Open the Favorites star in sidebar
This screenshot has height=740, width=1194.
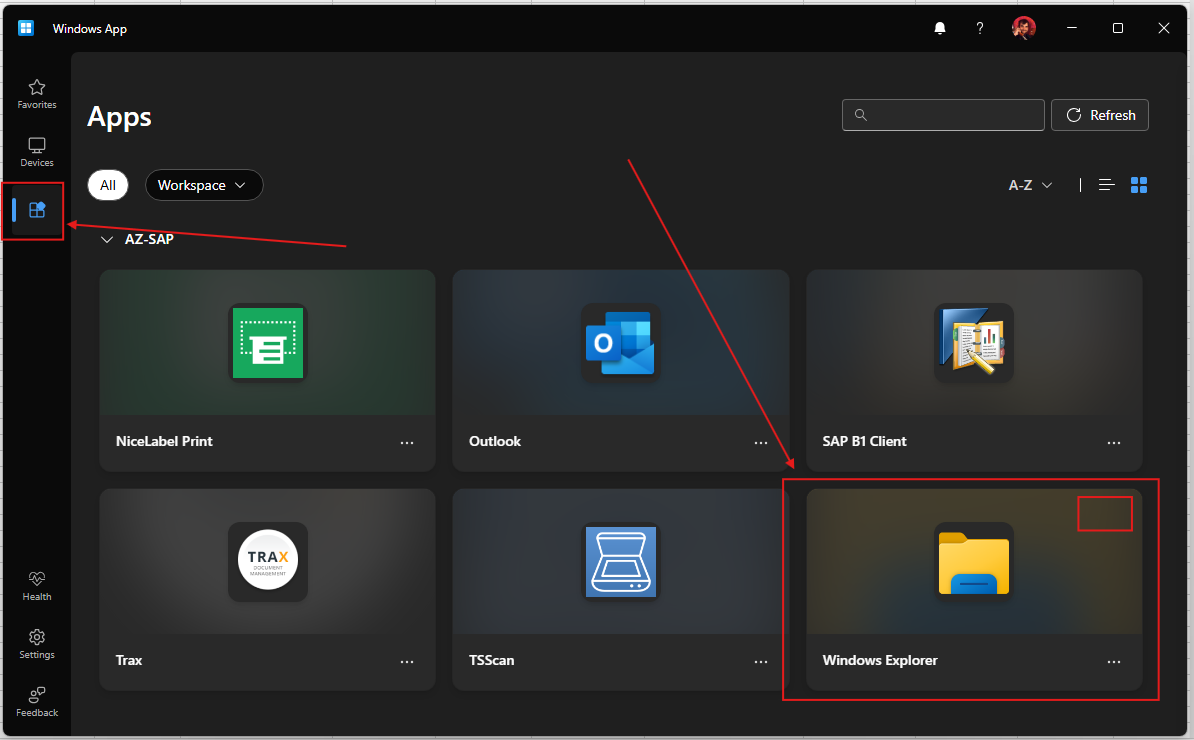37,93
